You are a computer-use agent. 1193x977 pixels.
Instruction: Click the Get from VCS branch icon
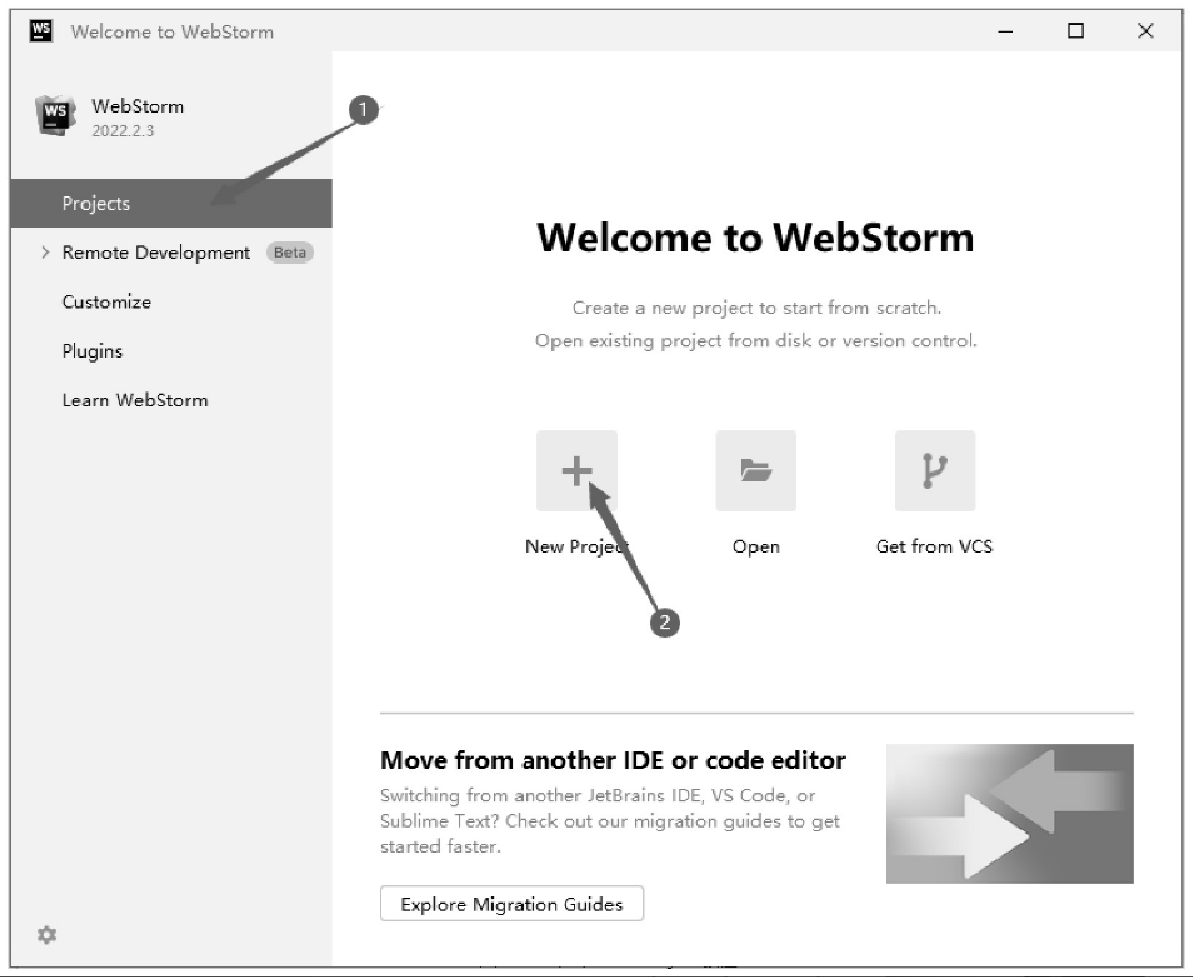coord(934,470)
